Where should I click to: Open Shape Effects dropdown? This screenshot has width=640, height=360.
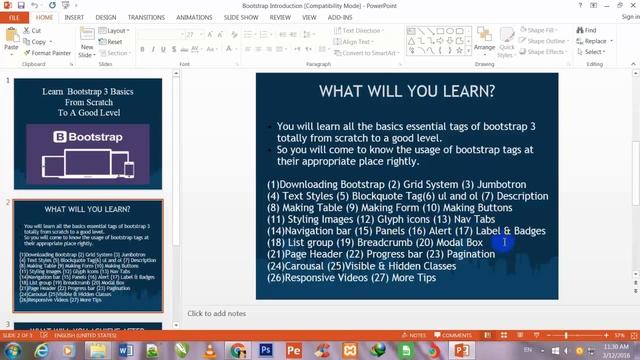tap(543, 52)
